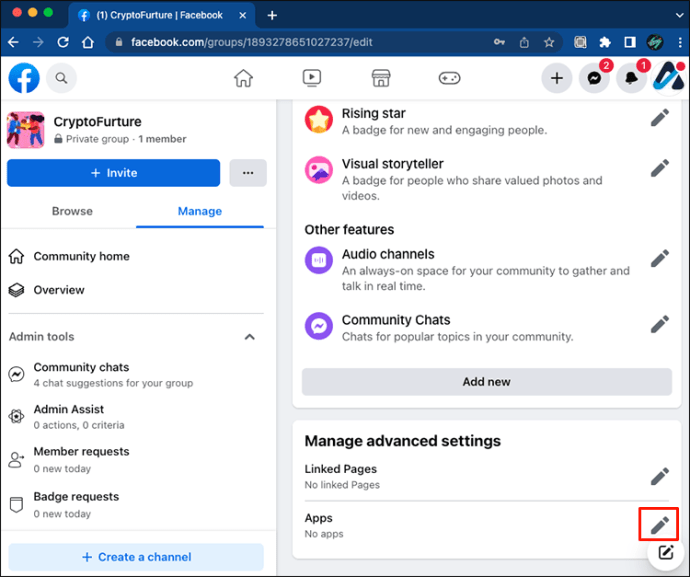This screenshot has height=577, width=690.
Task: Open the Watch video icon
Action: pos(311,78)
